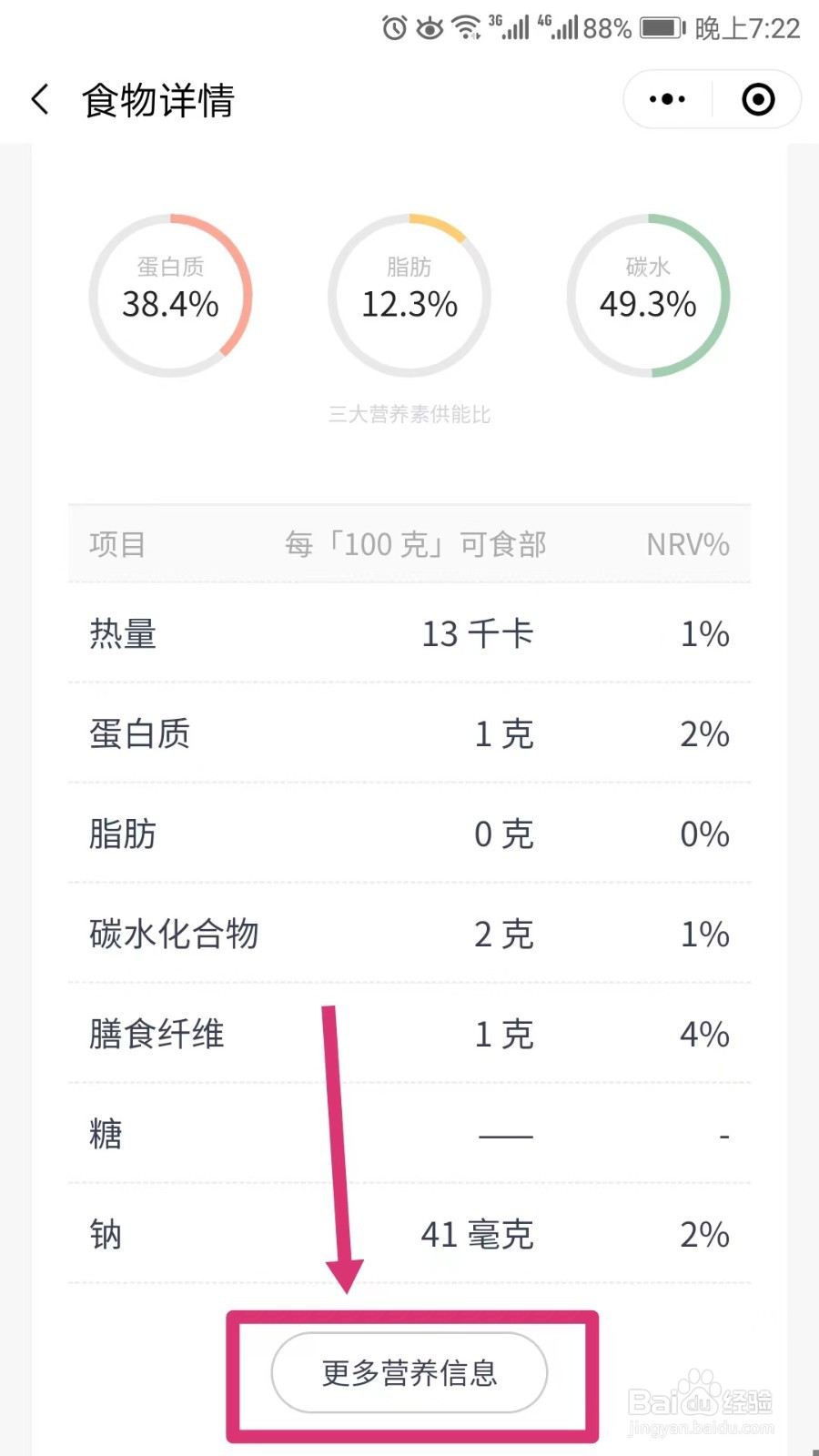The height and width of the screenshot is (1456, 819).
Task: Select the 热量 13 千卡 row
Action: click(409, 633)
